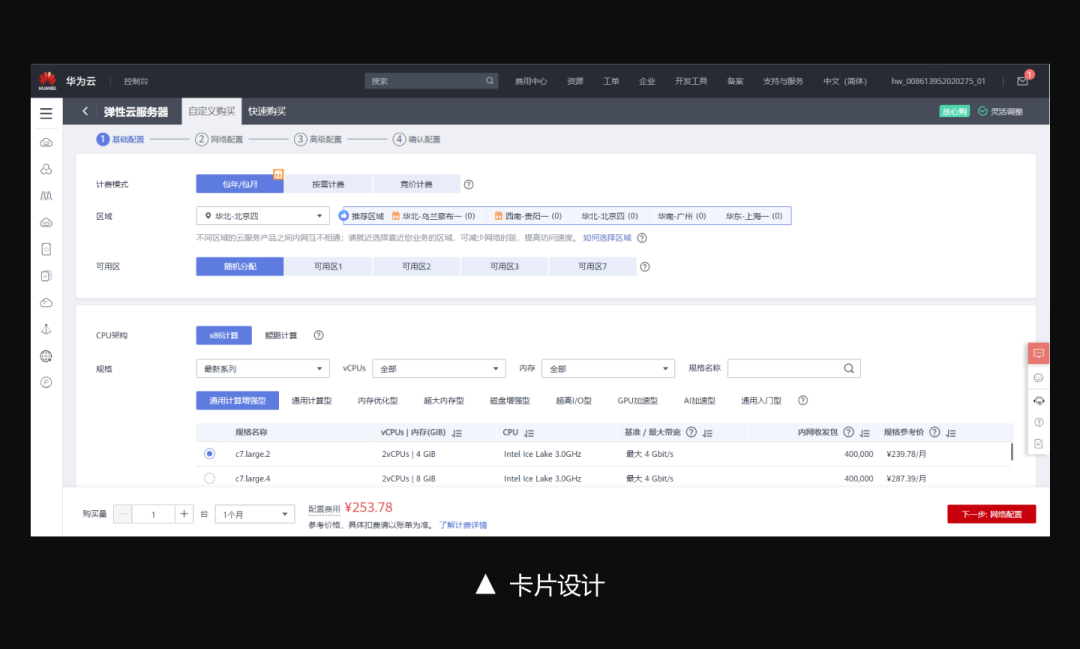Select 可用区1 availability zone
This screenshot has height=649, width=1080.
click(328, 267)
